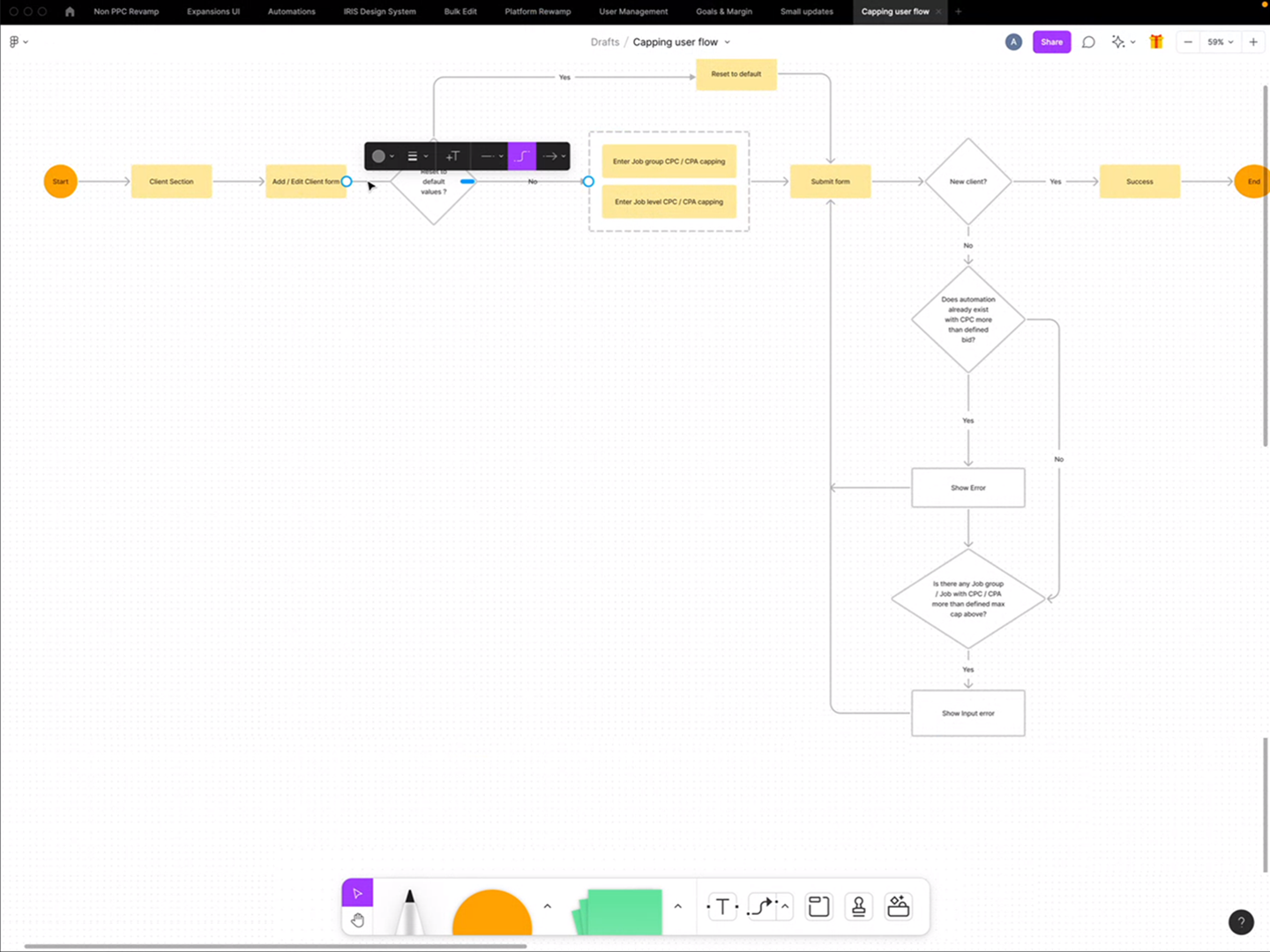Expand the shapes options chevron
Image resolution: width=1270 pixels, height=952 pixels.
547,906
